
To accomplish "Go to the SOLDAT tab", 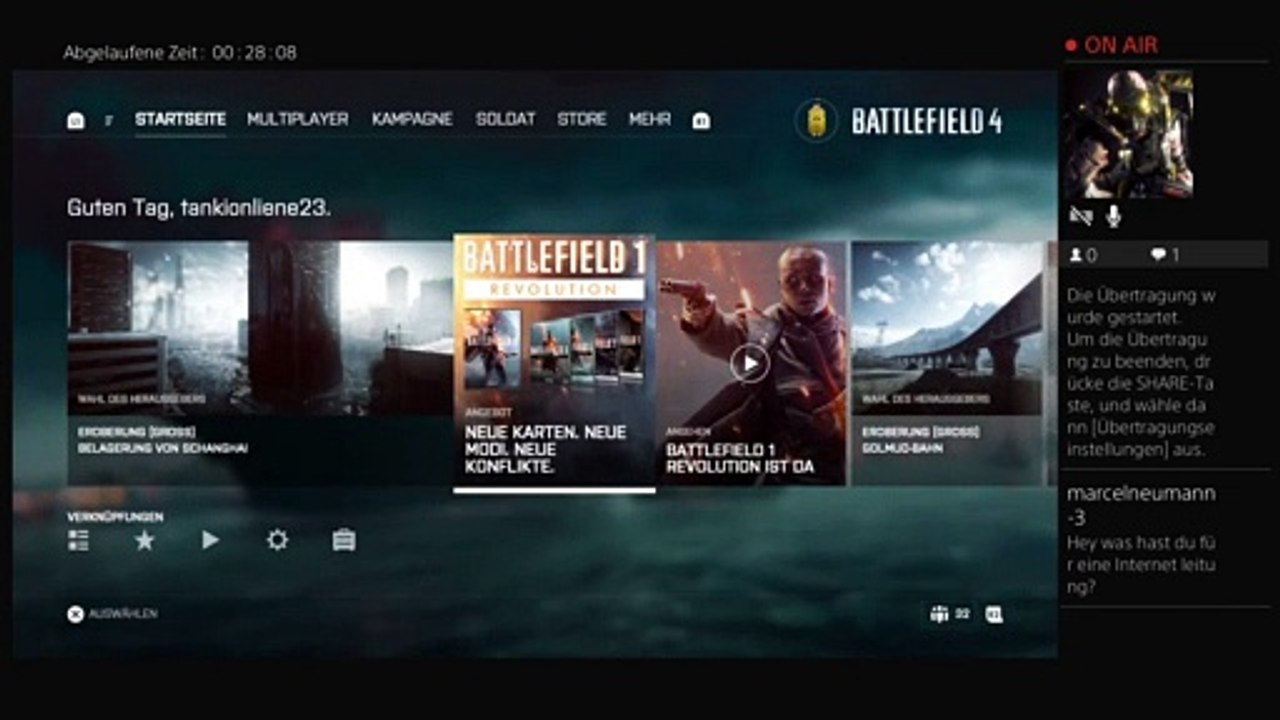I will click(506, 119).
